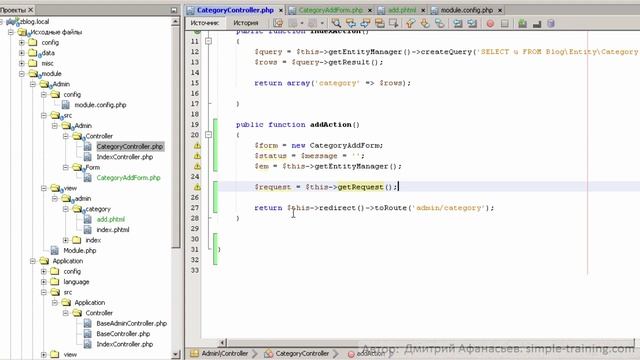This screenshot has width=640, height=360.
Task: Click Next Bookmark icon
Action: pos(425,23)
